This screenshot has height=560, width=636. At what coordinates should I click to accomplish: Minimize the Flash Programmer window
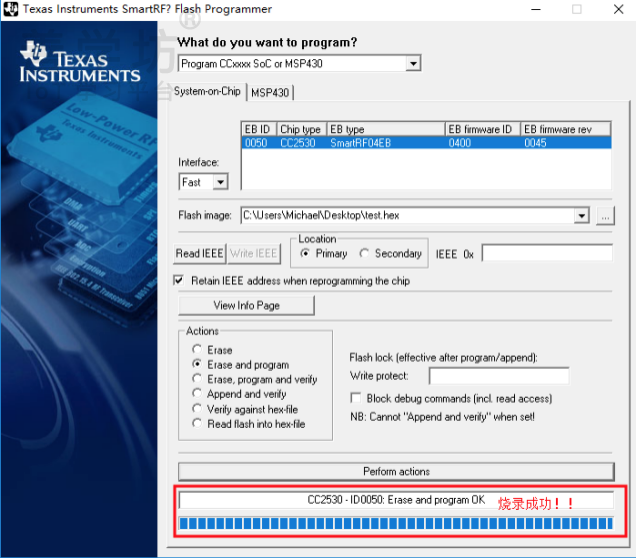coord(536,9)
